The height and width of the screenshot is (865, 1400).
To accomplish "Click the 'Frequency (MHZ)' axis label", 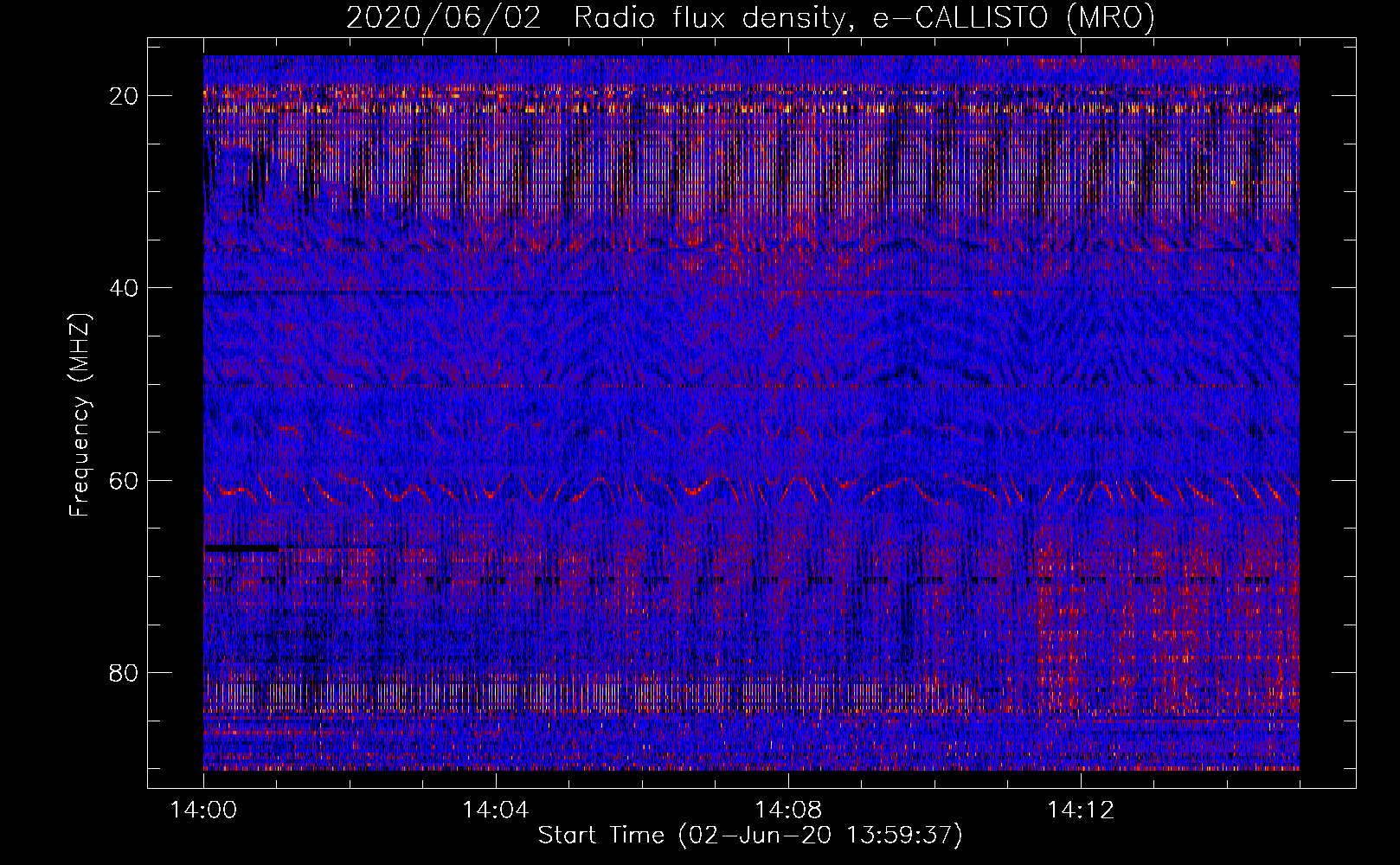I will 80,415.
